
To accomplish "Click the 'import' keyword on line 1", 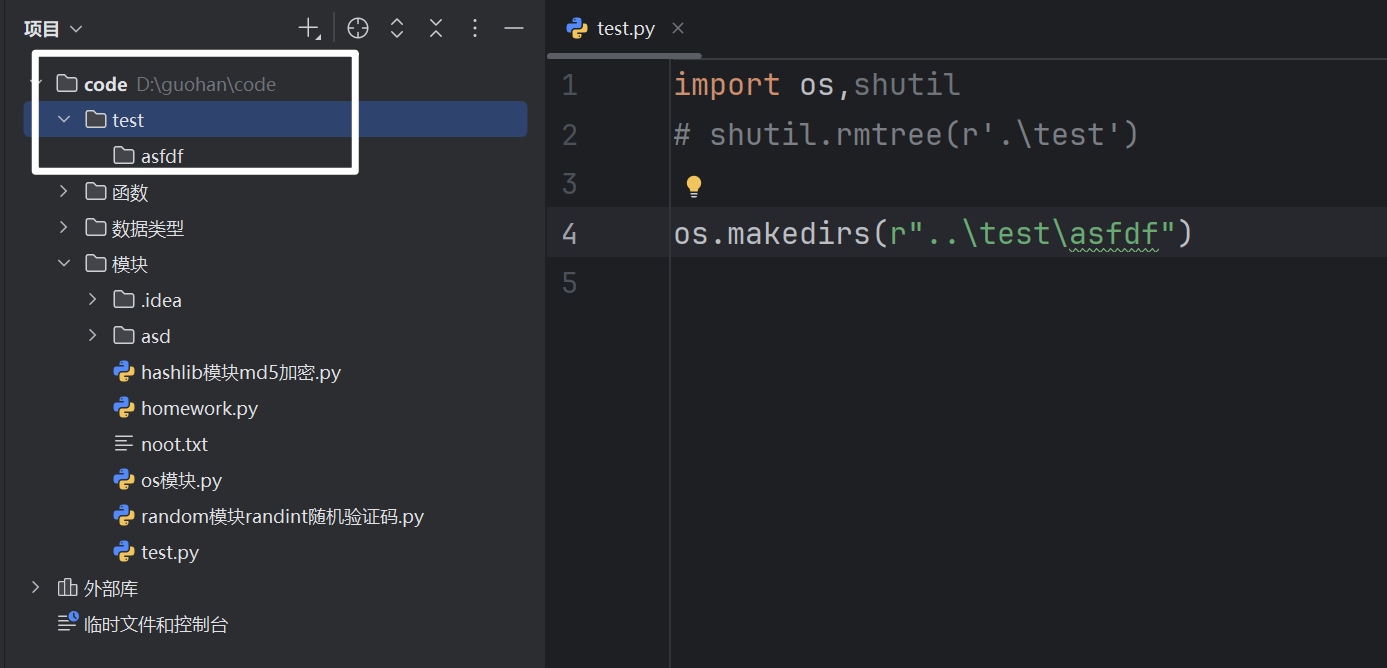I will (x=727, y=85).
